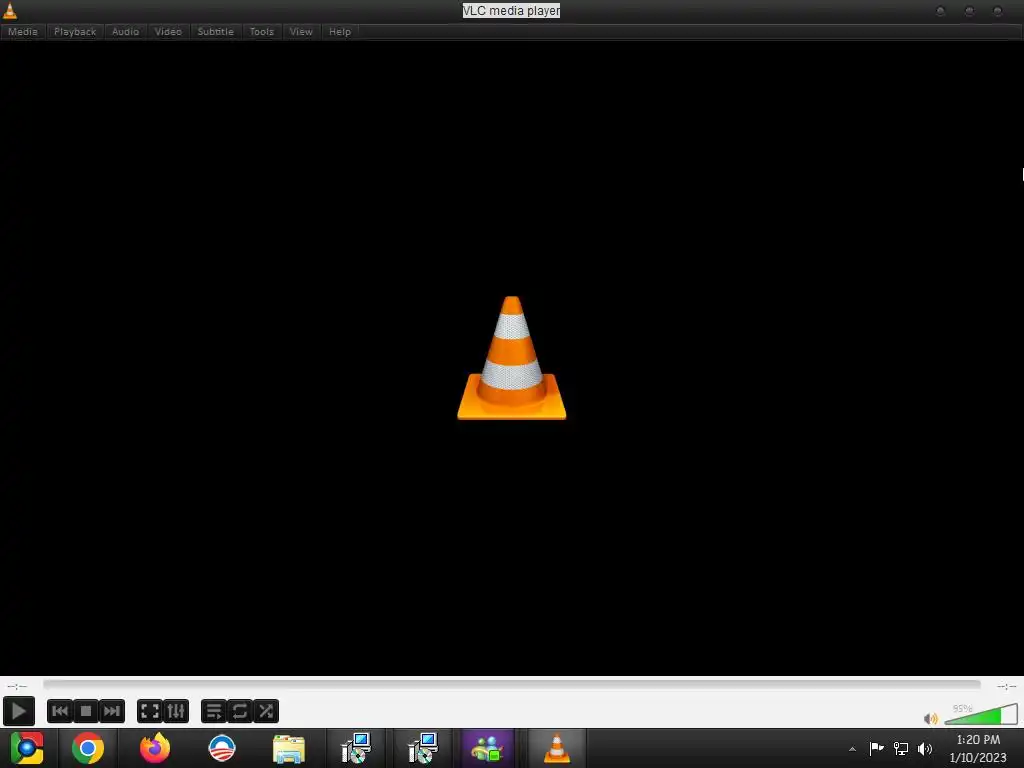Screen dimensions: 1024x768
Task: Open Google Chrome from taskbar
Action: pos(88,748)
